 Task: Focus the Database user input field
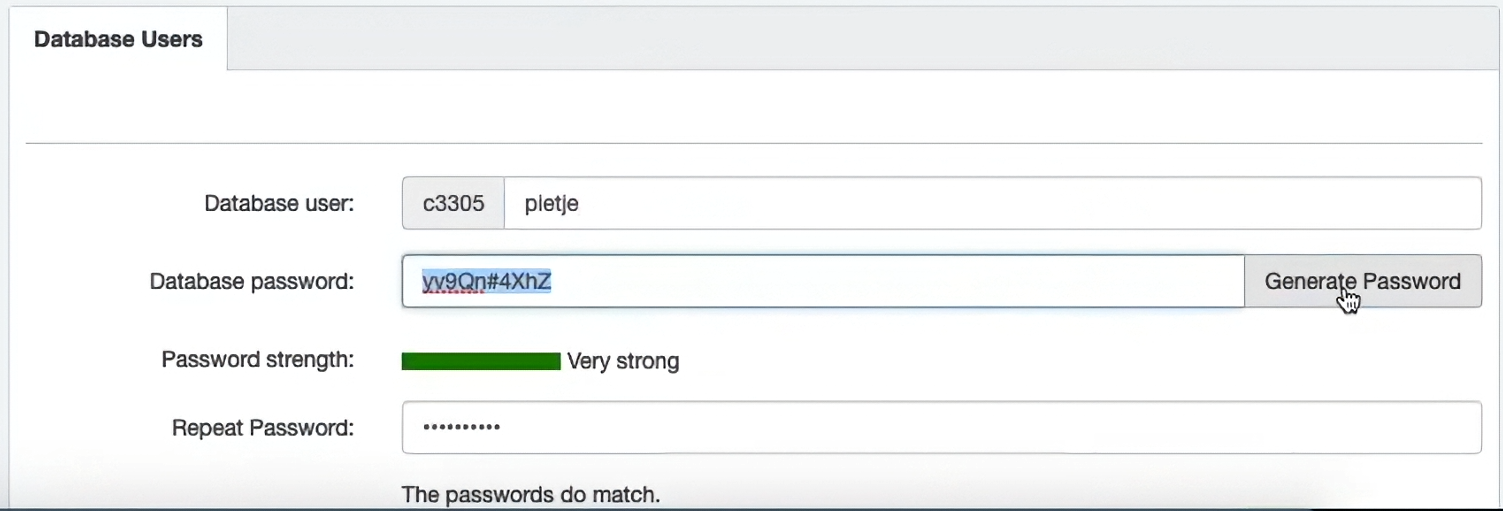990,204
